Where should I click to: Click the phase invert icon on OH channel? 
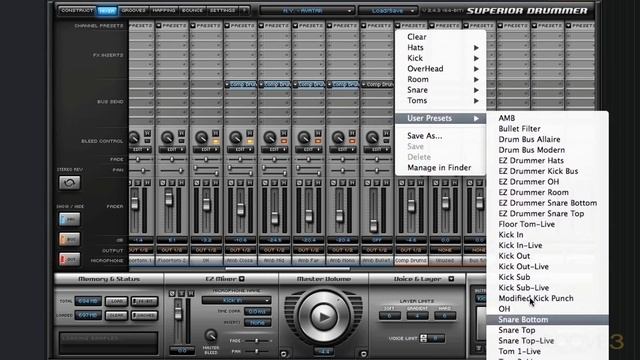197,182
